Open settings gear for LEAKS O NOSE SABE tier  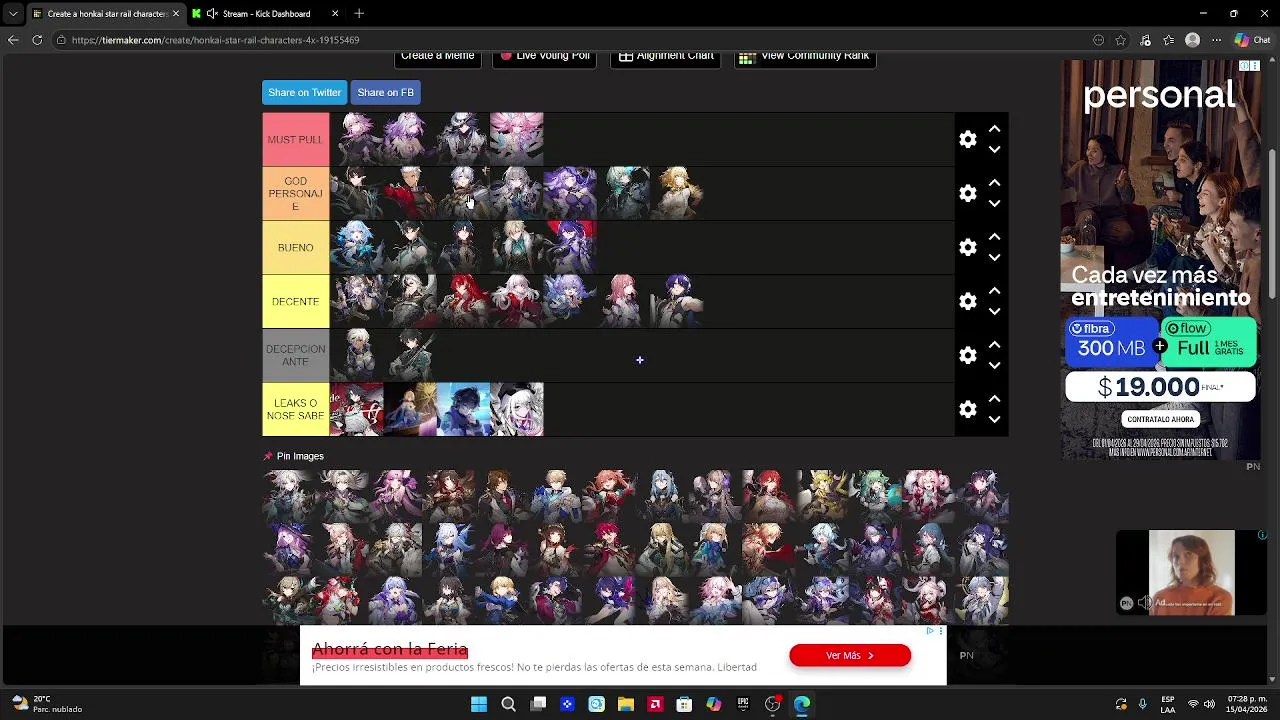[967, 410]
